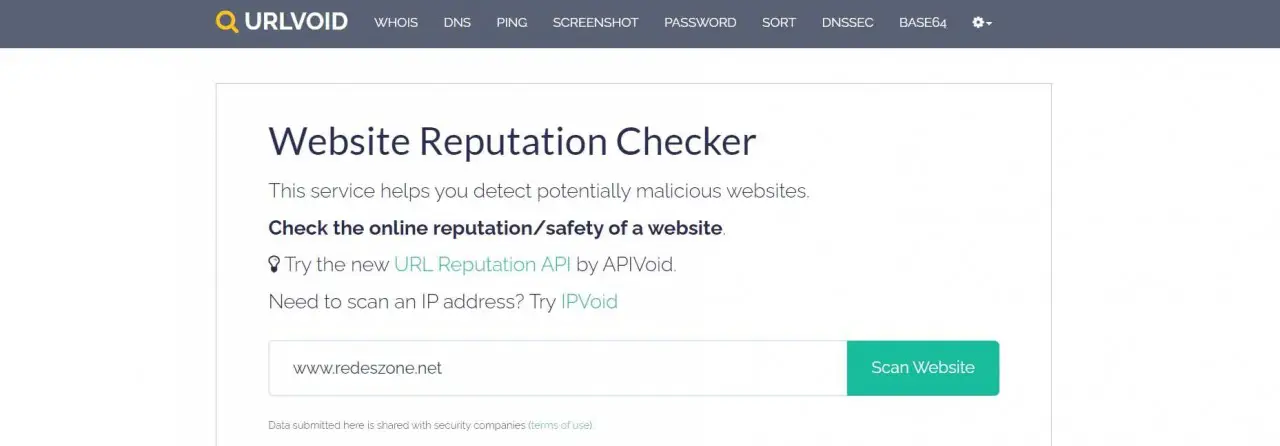Choose the SORT menu item

click(x=779, y=22)
